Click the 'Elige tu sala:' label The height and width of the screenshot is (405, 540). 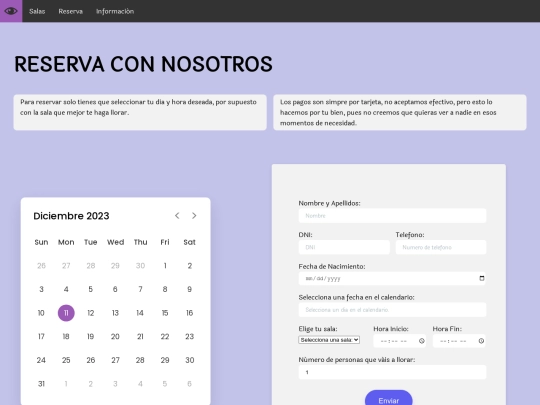point(318,329)
